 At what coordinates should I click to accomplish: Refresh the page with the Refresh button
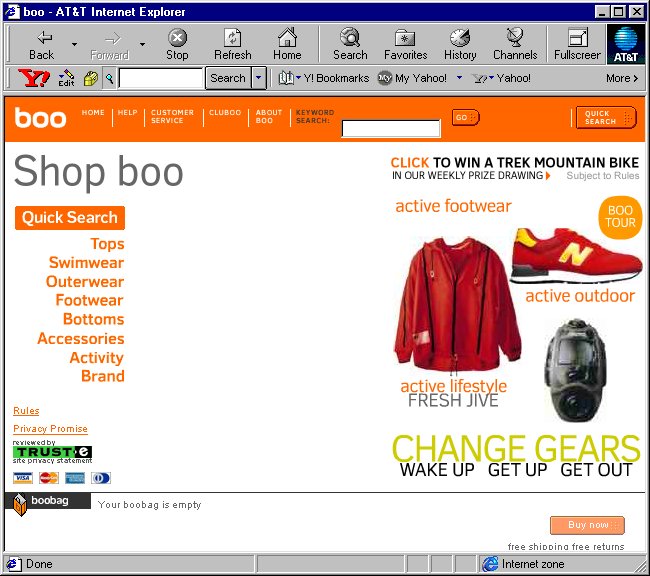(233, 44)
